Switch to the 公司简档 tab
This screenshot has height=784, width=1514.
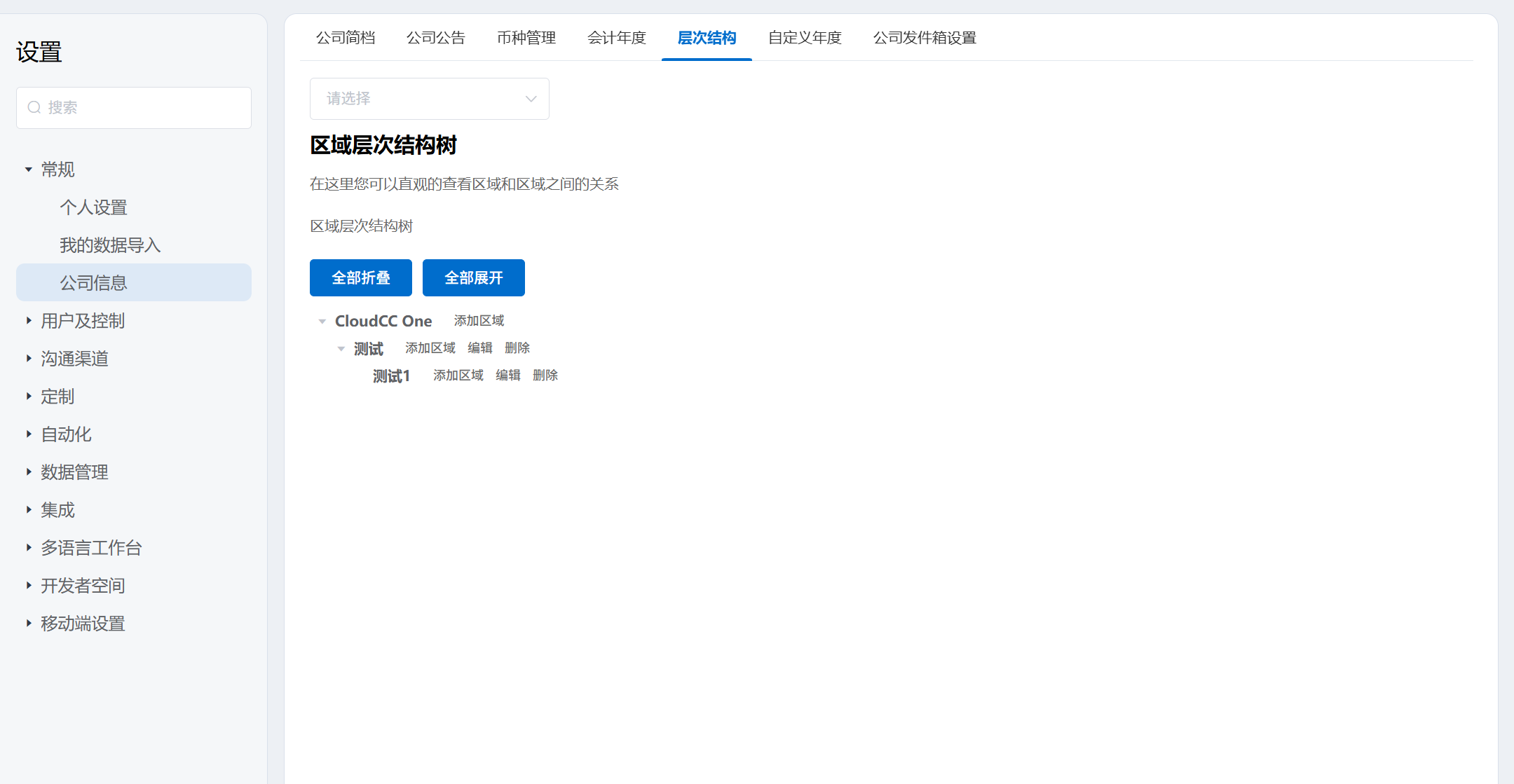coord(345,38)
